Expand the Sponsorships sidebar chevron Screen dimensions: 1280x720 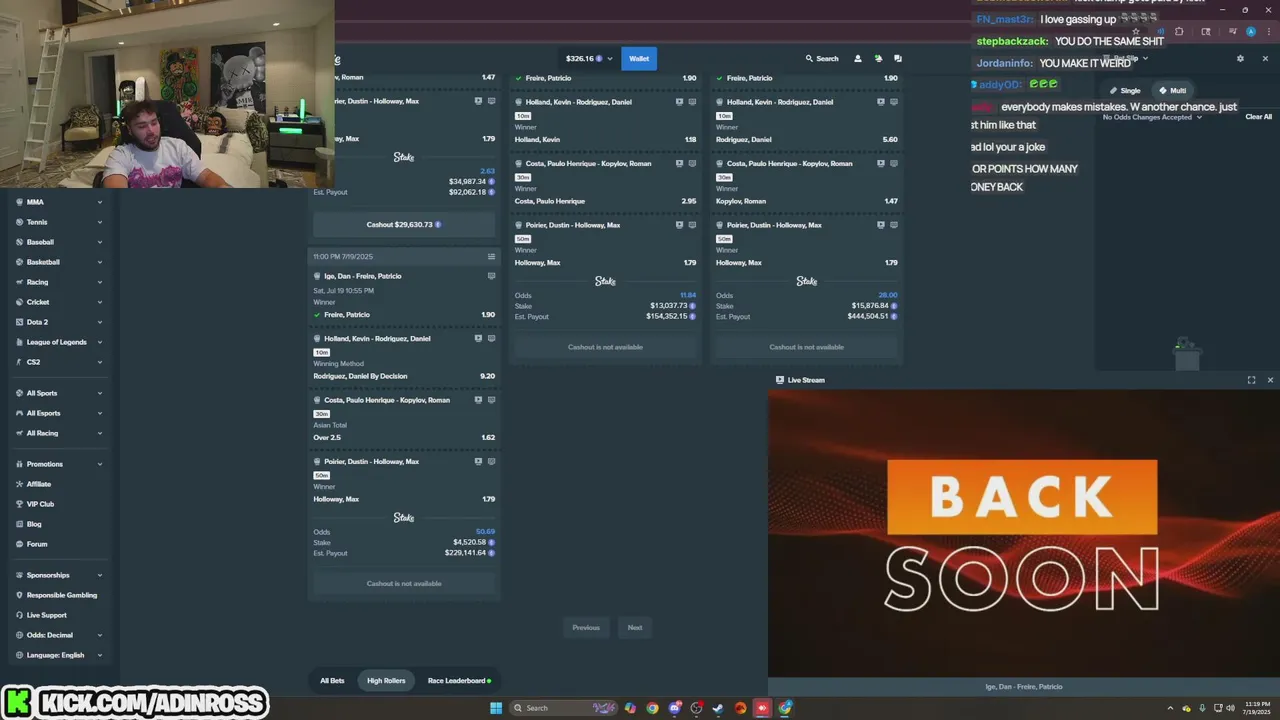coord(100,575)
